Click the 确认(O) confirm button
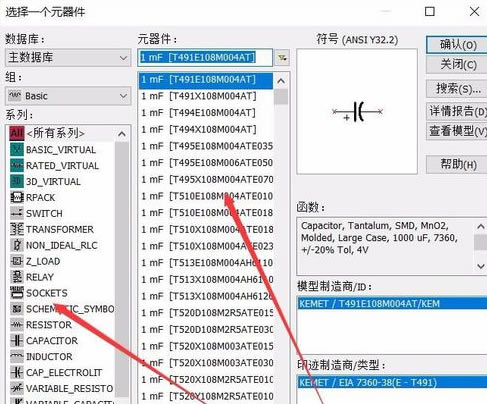The image size is (487, 404). (457, 45)
